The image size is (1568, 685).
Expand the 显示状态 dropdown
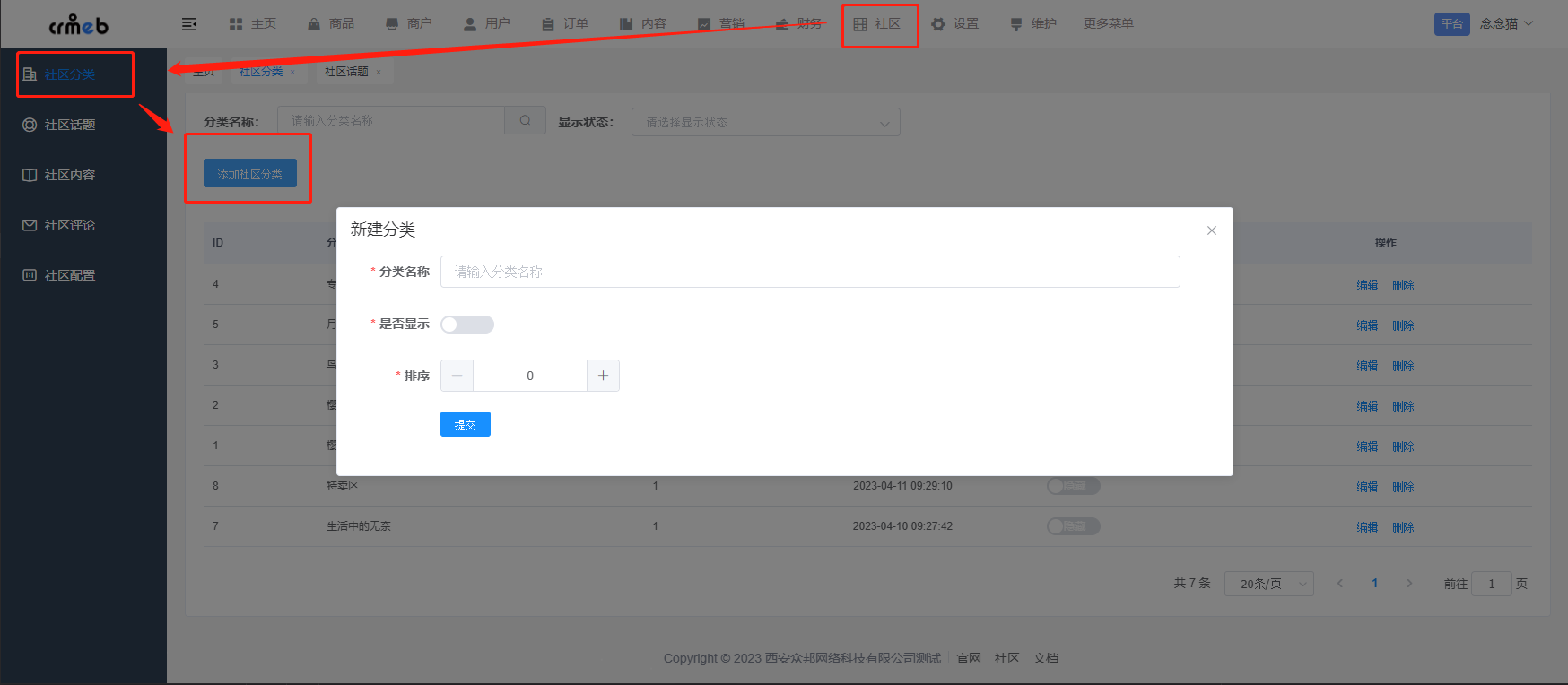(x=765, y=122)
